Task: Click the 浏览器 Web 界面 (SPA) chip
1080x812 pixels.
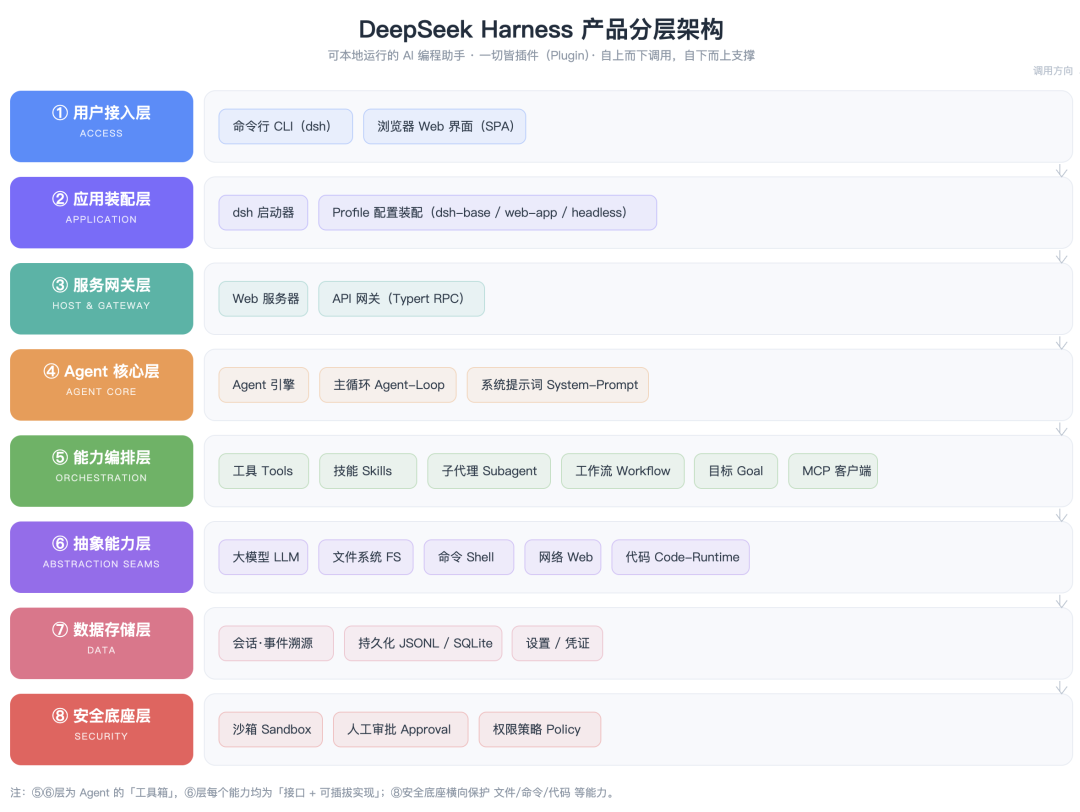Action: click(x=444, y=126)
